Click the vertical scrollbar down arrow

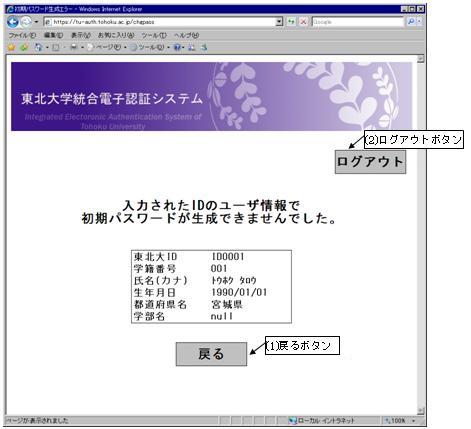421,411
